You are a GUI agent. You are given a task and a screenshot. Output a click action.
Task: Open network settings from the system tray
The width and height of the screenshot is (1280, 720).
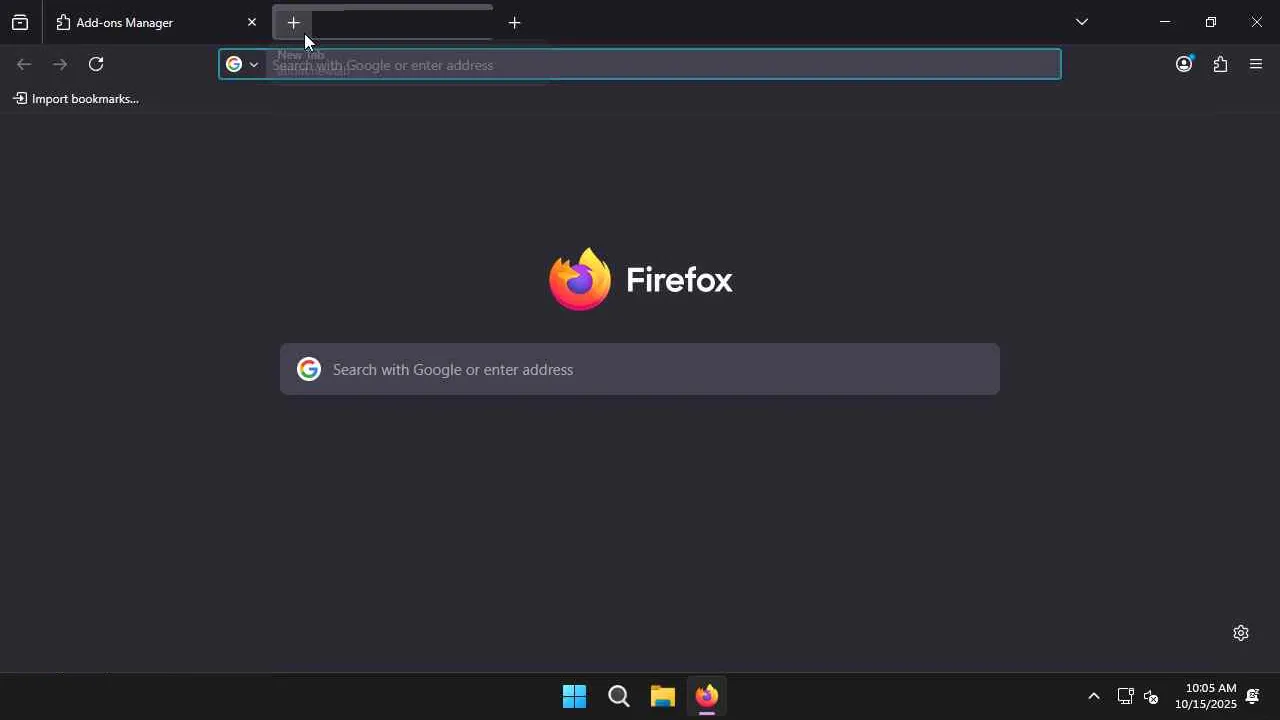tap(1125, 696)
